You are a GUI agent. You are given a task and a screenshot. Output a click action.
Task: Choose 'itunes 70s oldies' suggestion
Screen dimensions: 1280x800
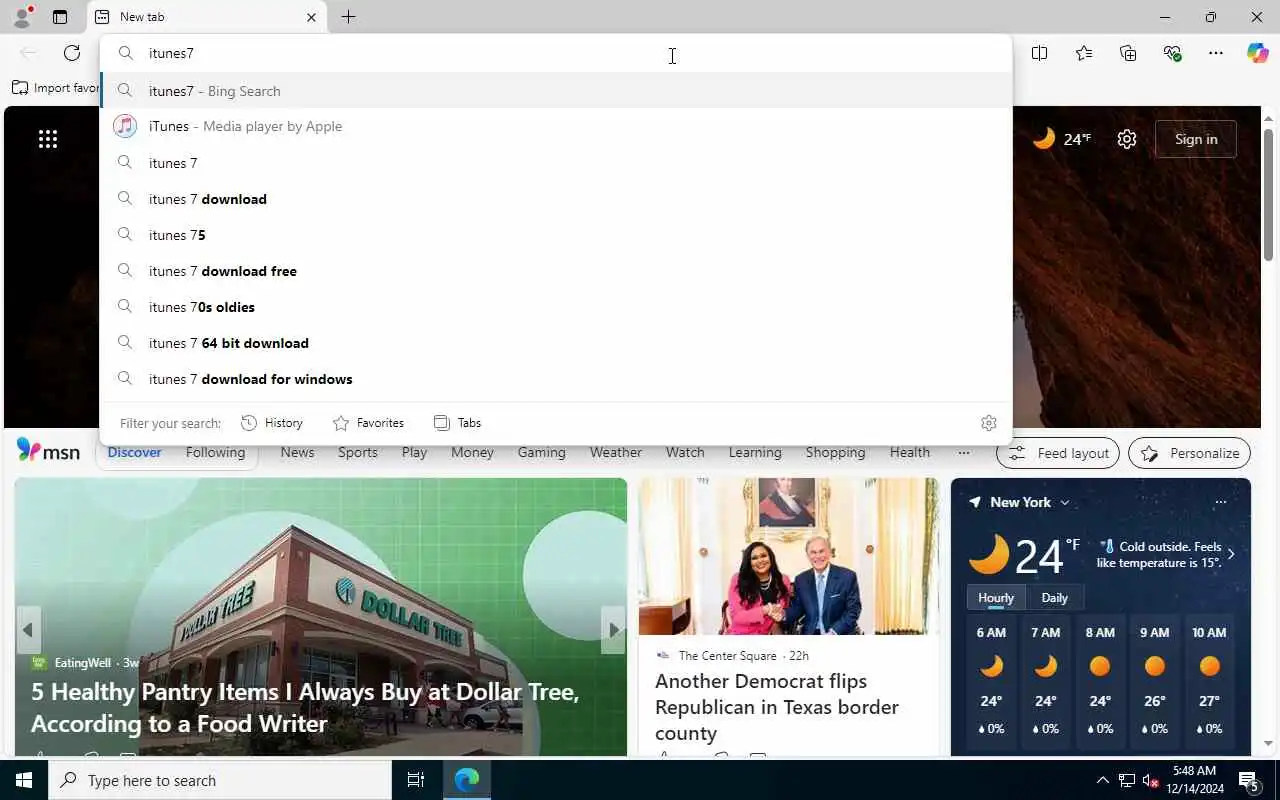tap(556, 307)
